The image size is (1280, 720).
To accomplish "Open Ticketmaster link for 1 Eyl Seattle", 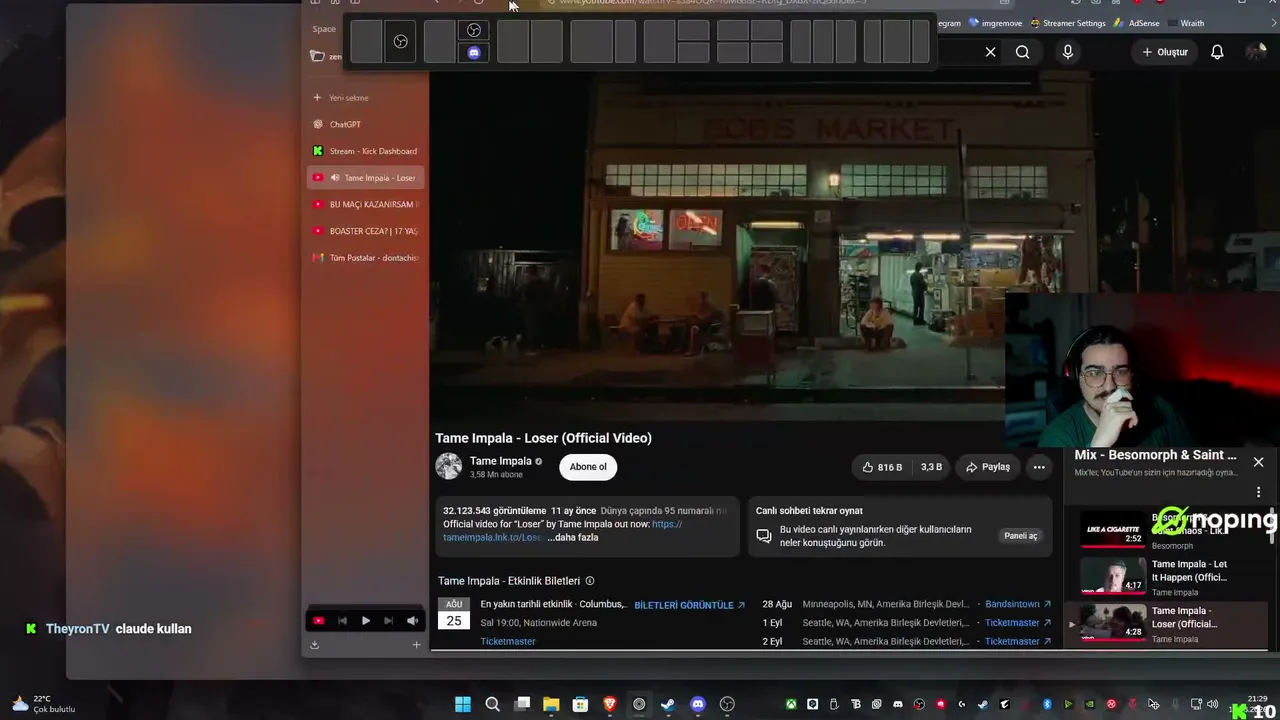I will [1018, 622].
